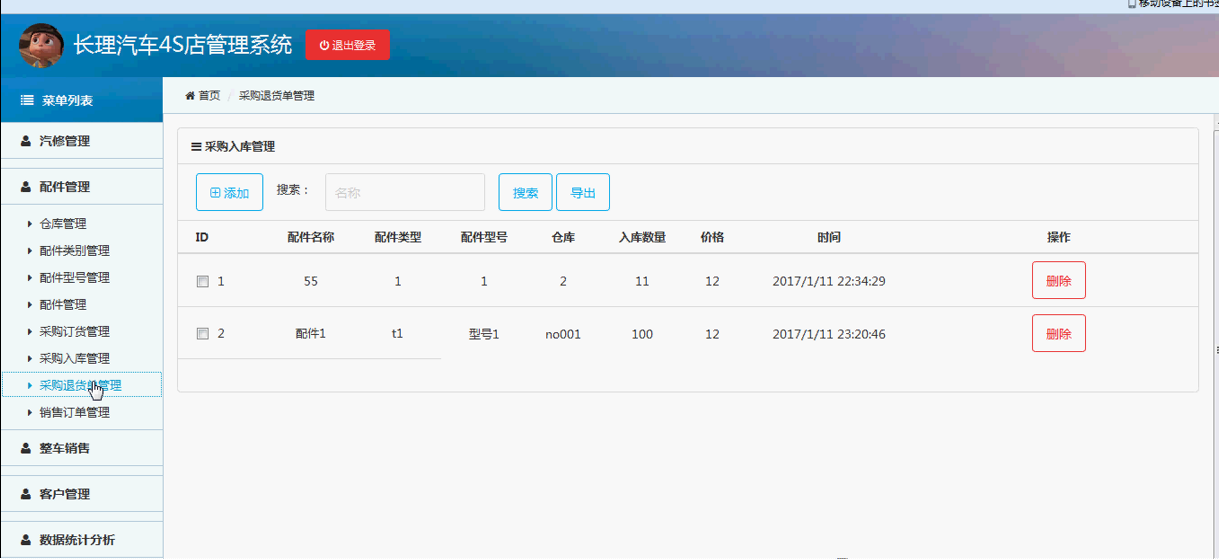
Task: Click timestamp 2017/1/11 23:20:46
Action: [829, 334]
